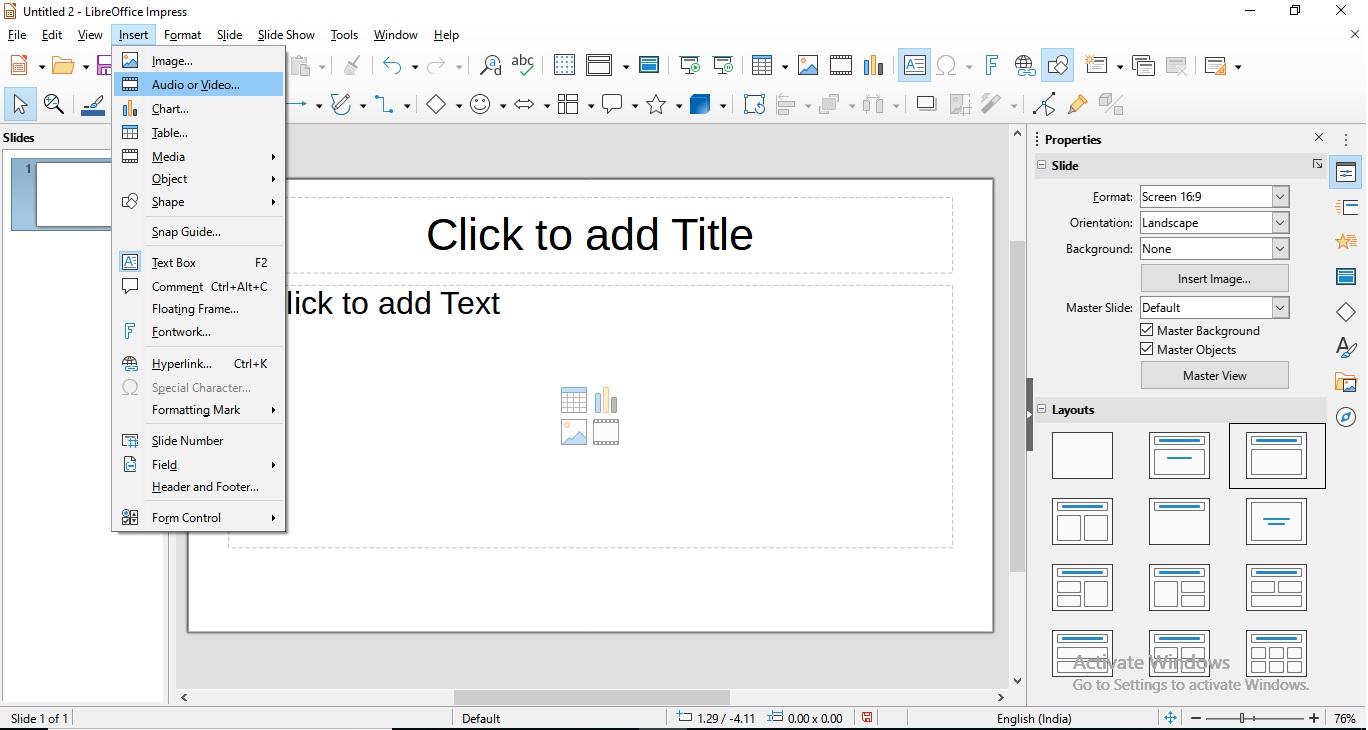Click the Master View button
Viewport: 1368px width, 730px height.
pyautogui.click(x=1214, y=376)
